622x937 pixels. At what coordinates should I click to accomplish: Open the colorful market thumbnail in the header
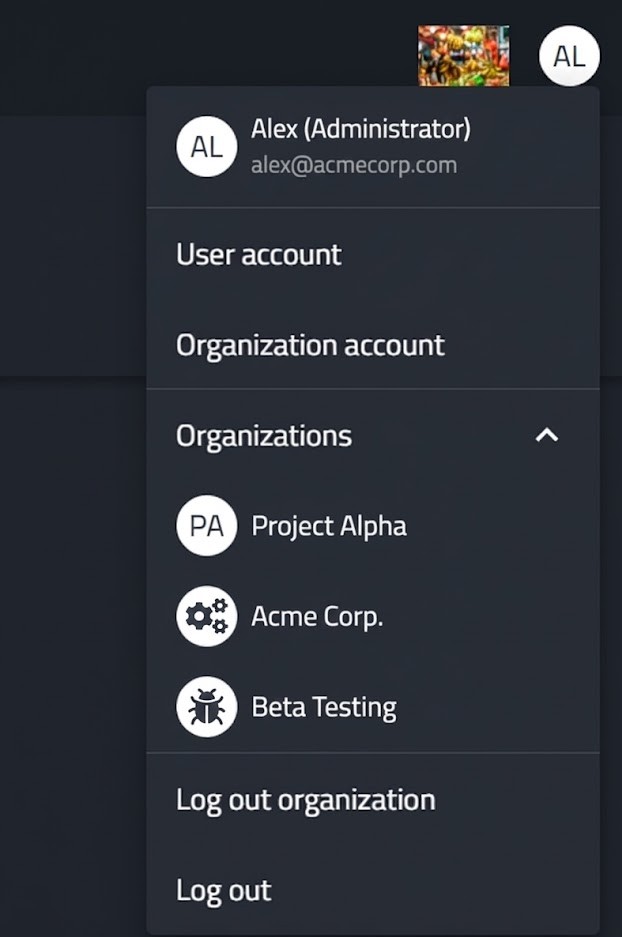[x=464, y=56]
